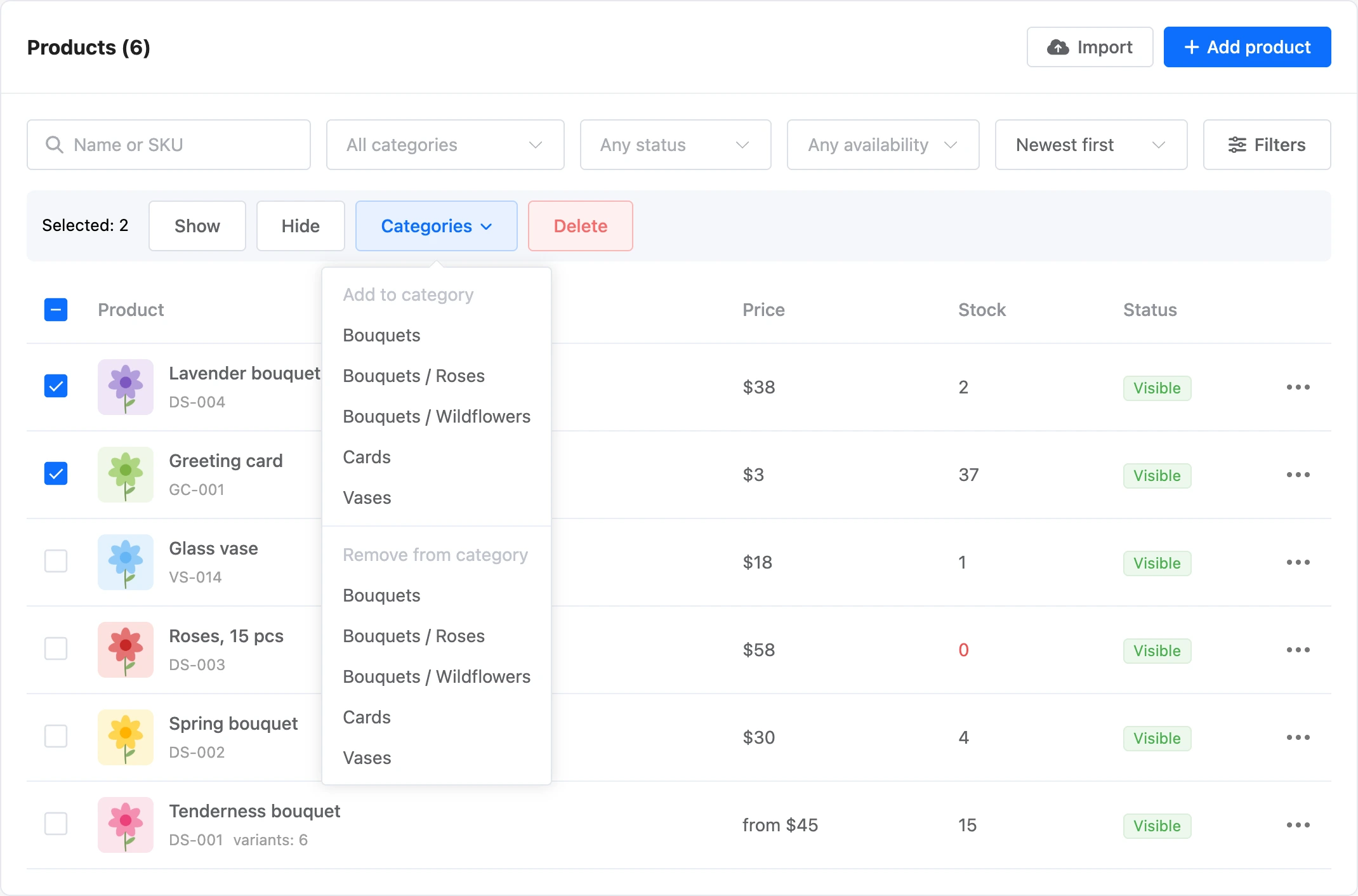
Task: Open more options for Spring bouquet row
Action: (1298, 737)
